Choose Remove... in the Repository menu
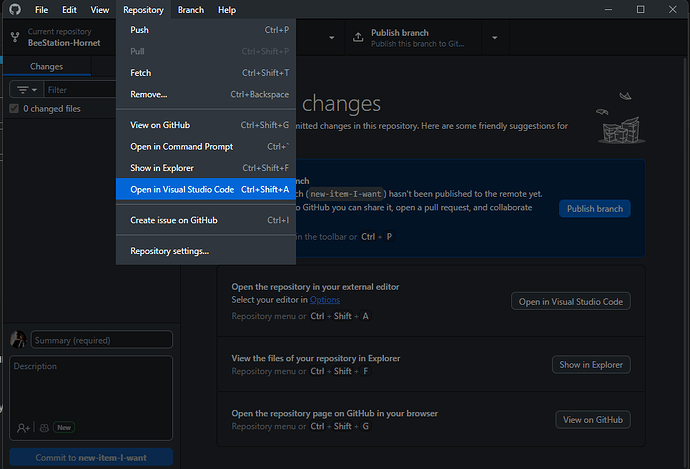 206,95
